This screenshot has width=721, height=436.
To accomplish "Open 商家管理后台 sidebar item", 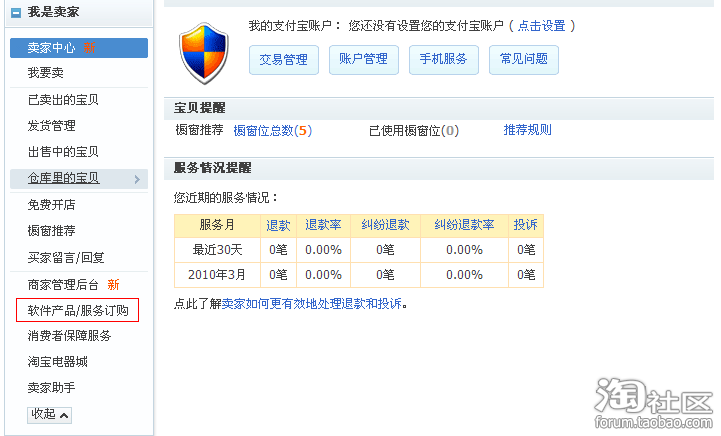I will 63,285.
